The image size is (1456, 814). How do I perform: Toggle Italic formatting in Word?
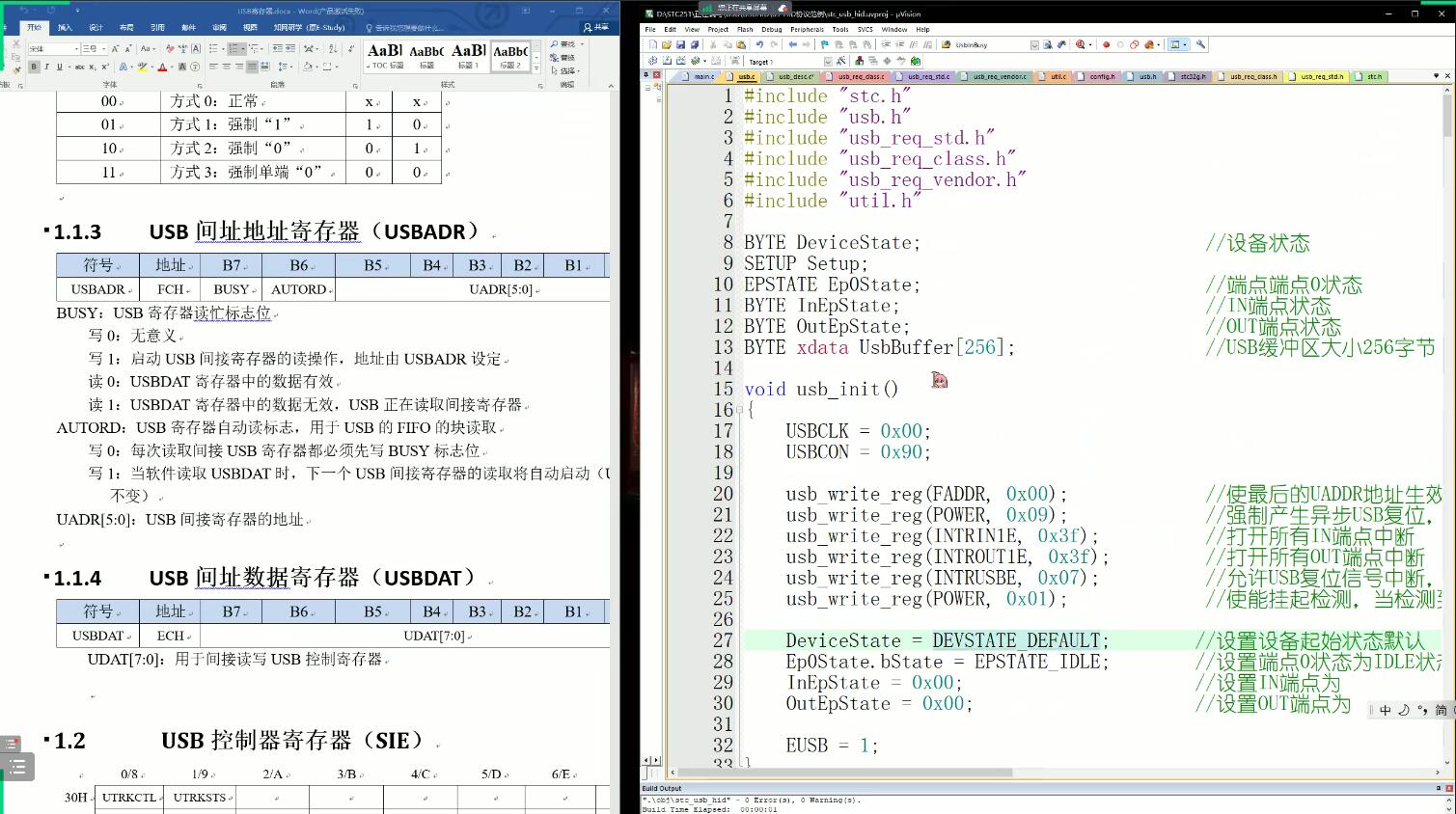tap(46, 67)
